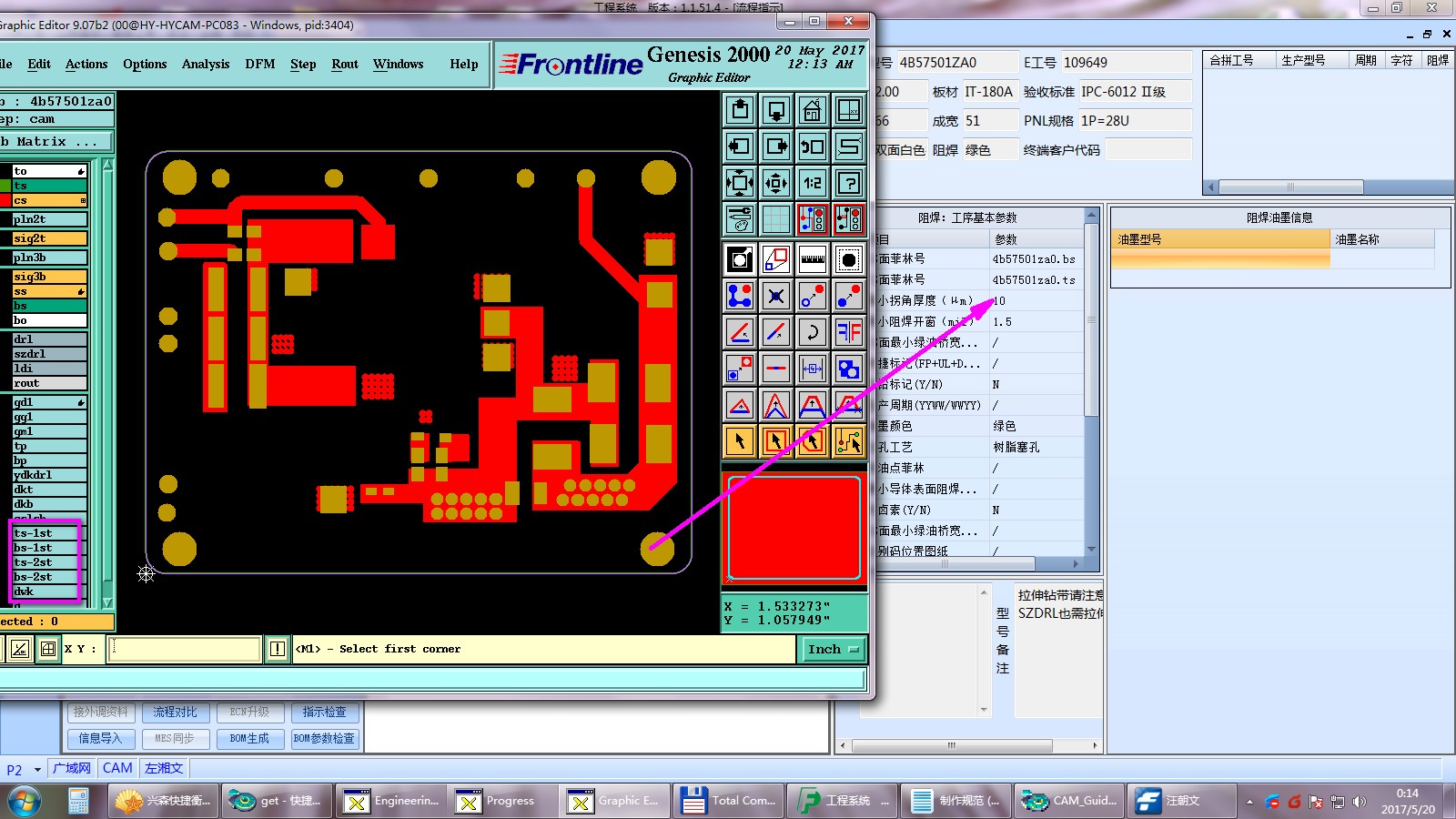Click the pan up view icon
1456x819 pixels.
(740, 110)
